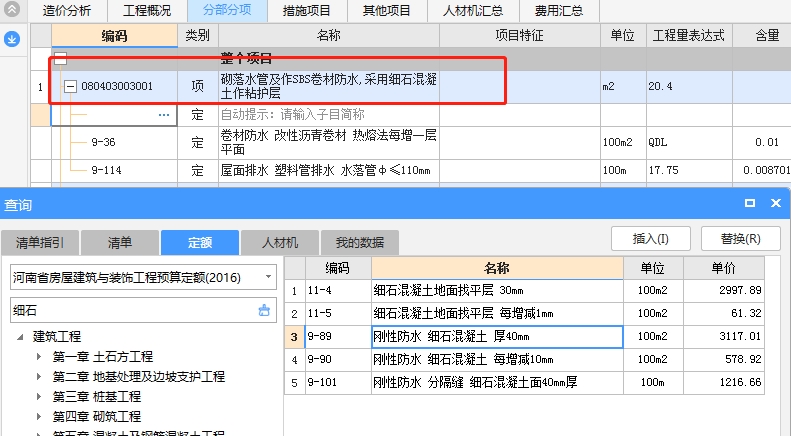The image size is (791, 436).
Task: Click 屋面排水 塑料管排水 name cell
Action: click(328, 171)
